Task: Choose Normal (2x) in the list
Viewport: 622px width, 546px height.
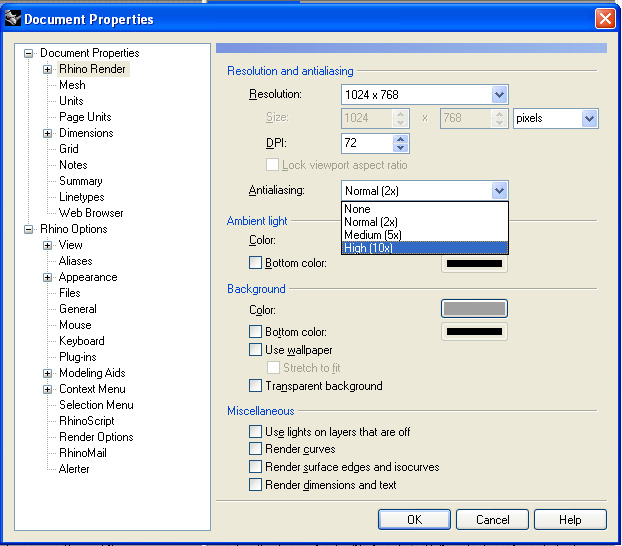Action: tap(424, 222)
